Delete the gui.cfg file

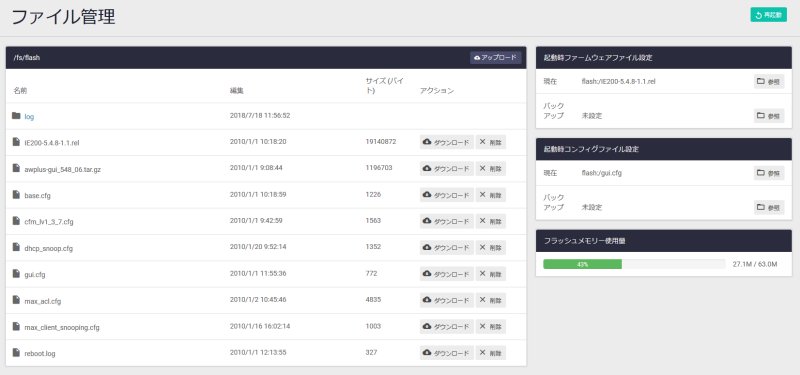click(491, 274)
